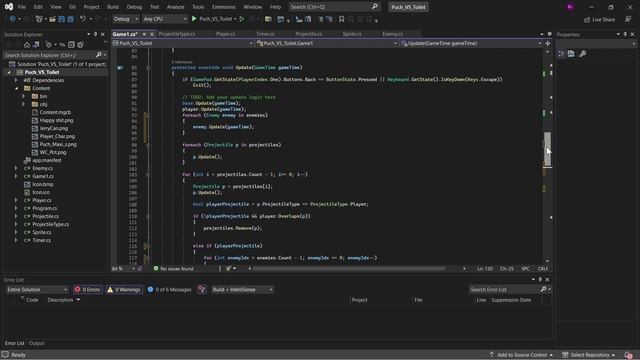This screenshot has height=360, width=640.
Task: Click Select Repository in status bar
Action: [589, 355]
